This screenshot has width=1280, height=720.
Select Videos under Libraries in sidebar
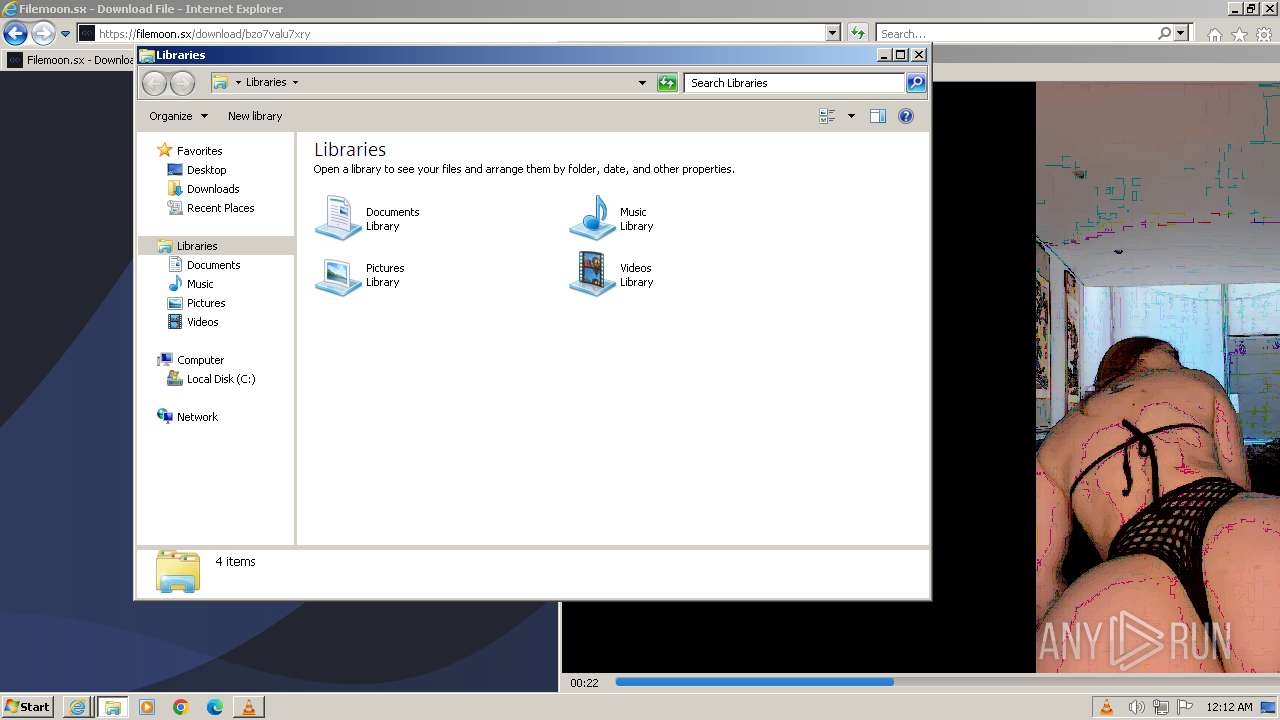(202, 322)
